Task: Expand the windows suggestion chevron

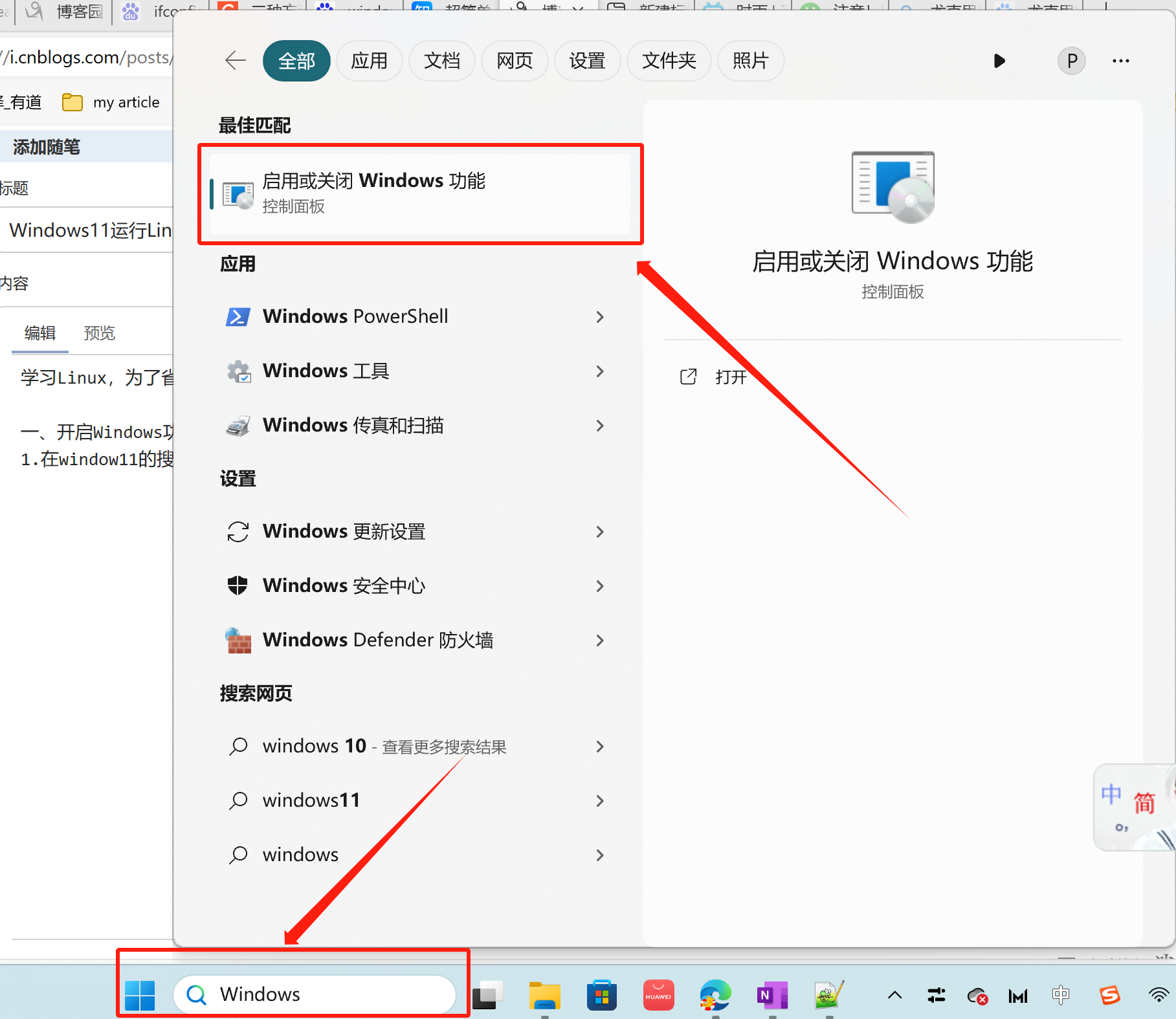Action: coord(600,855)
